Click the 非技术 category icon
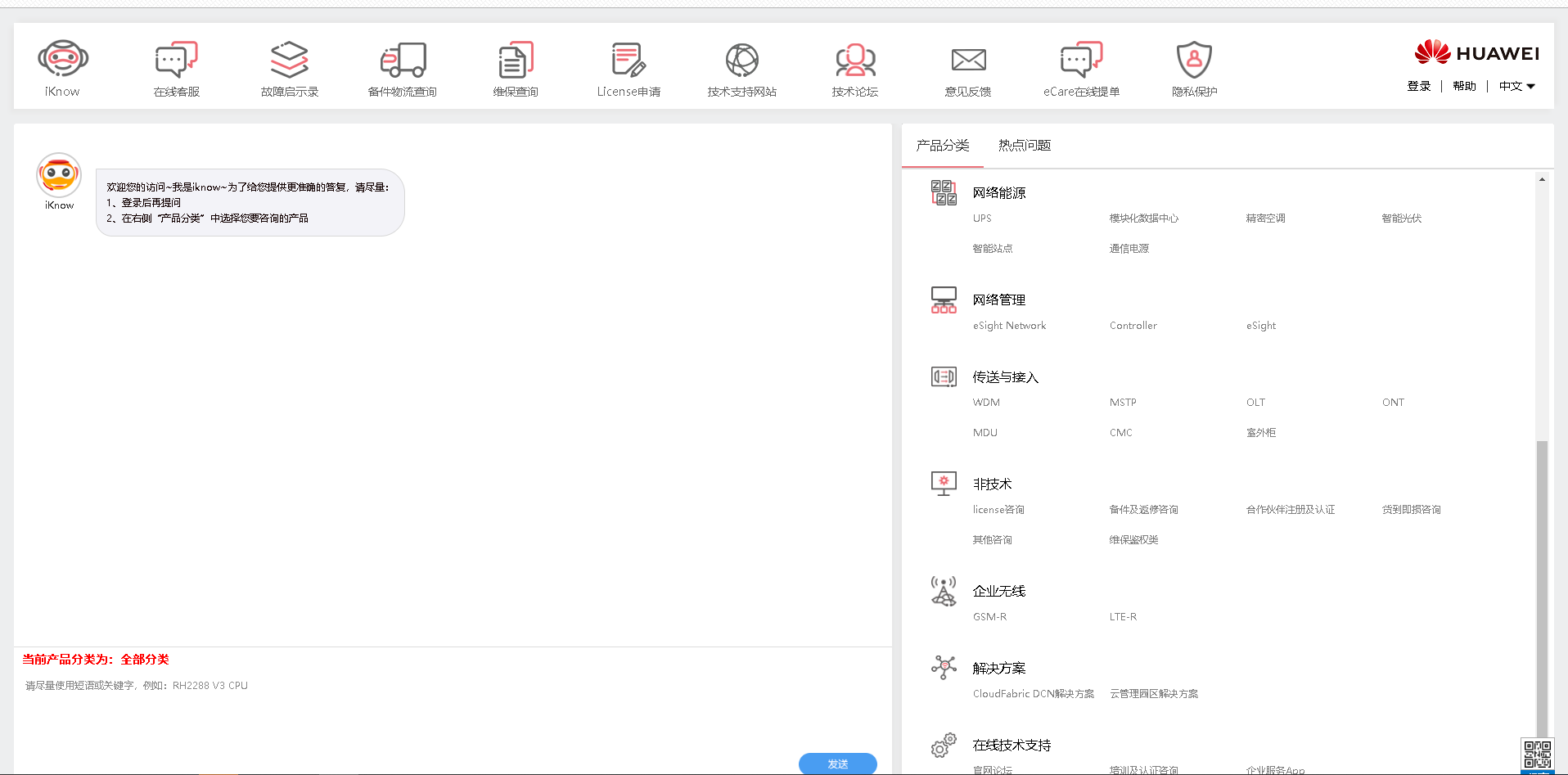 [x=944, y=484]
